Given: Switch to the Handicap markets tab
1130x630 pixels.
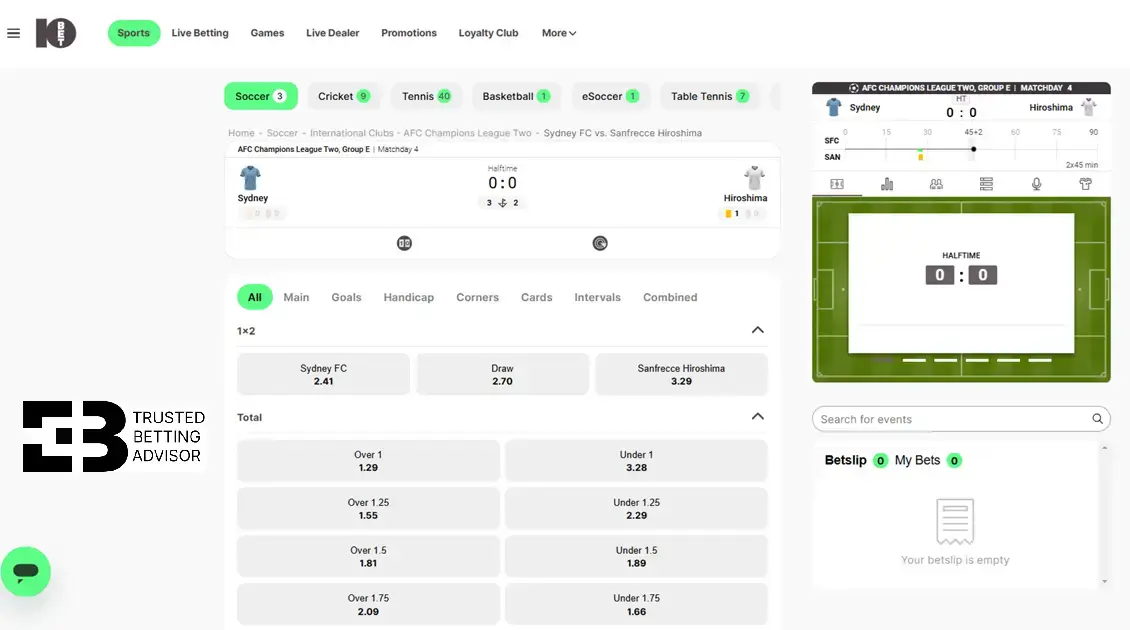Looking at the screenshot, I should [x=409, y=297].
